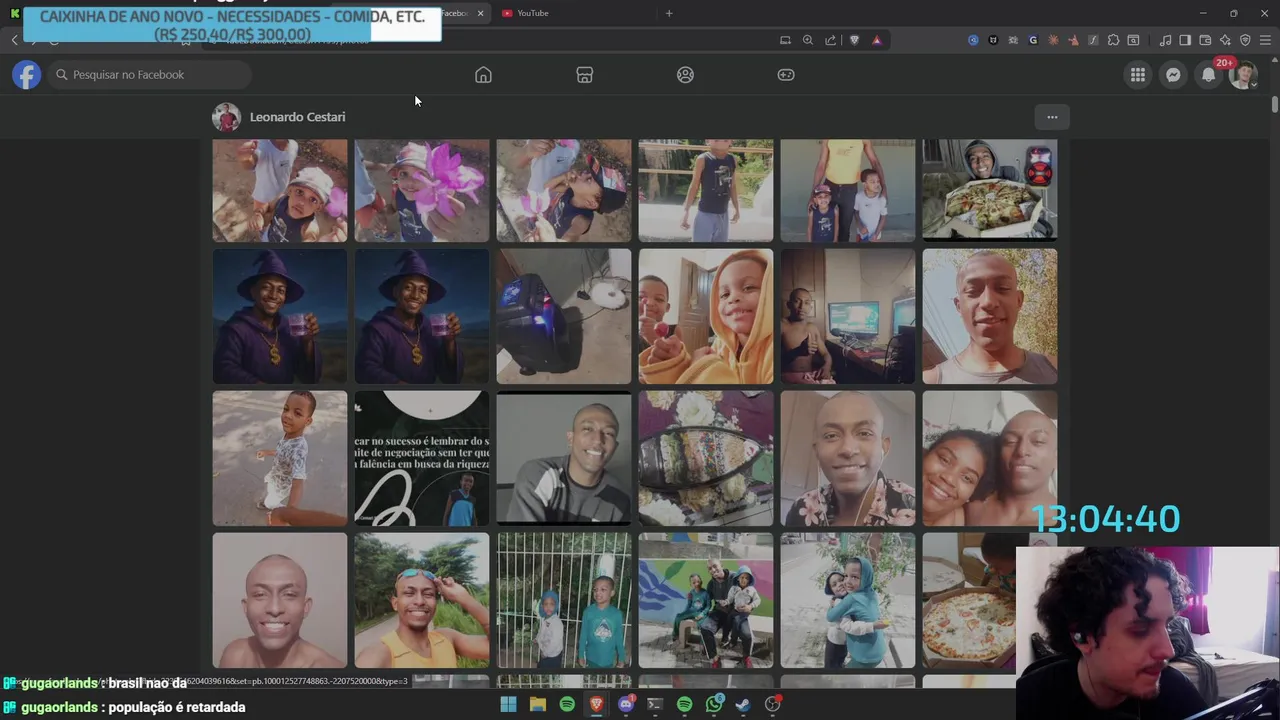Open OBS Studio taskbar icon
Image resolution: width=1280 pixels, height=720 pixels.
tap(772, 705)
